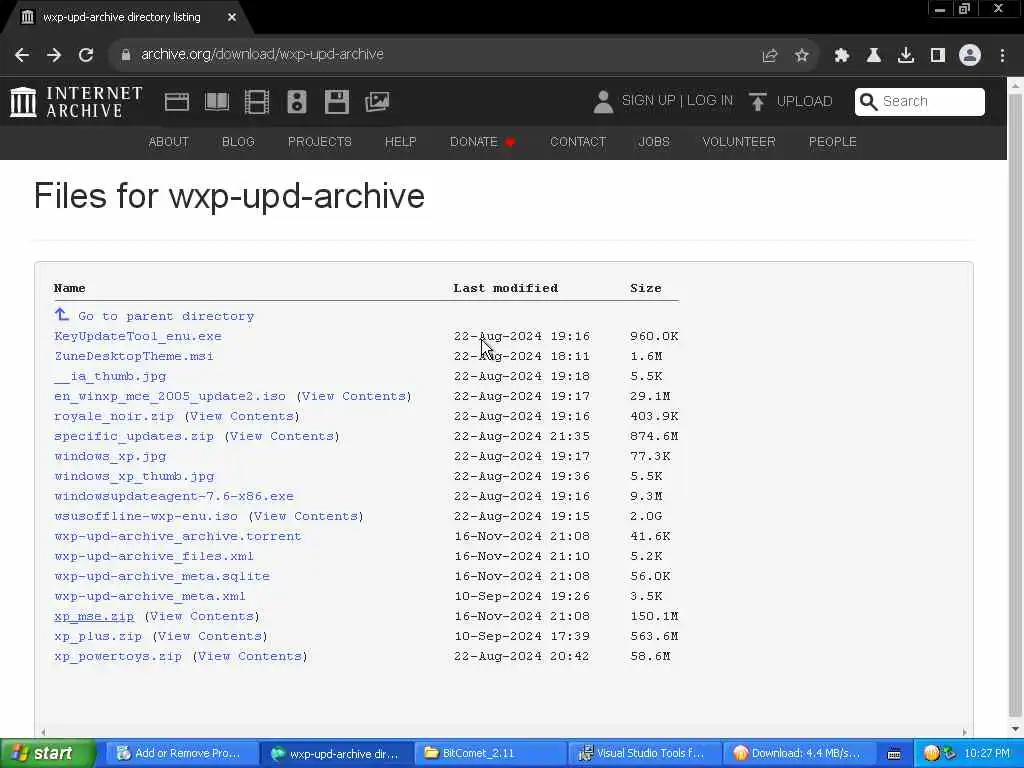The width and height of the screenshot is (1024, 768).
Task: Open the Images icon
Action: coord(377,102)
